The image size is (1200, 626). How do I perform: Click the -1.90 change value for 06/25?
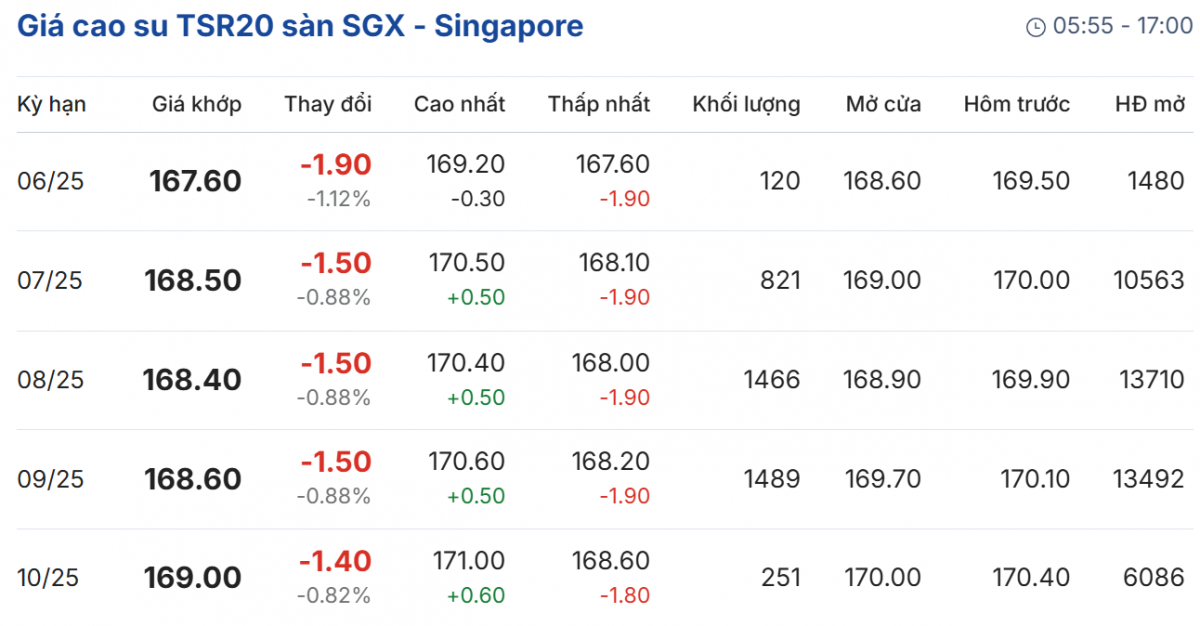coord(336,164)
